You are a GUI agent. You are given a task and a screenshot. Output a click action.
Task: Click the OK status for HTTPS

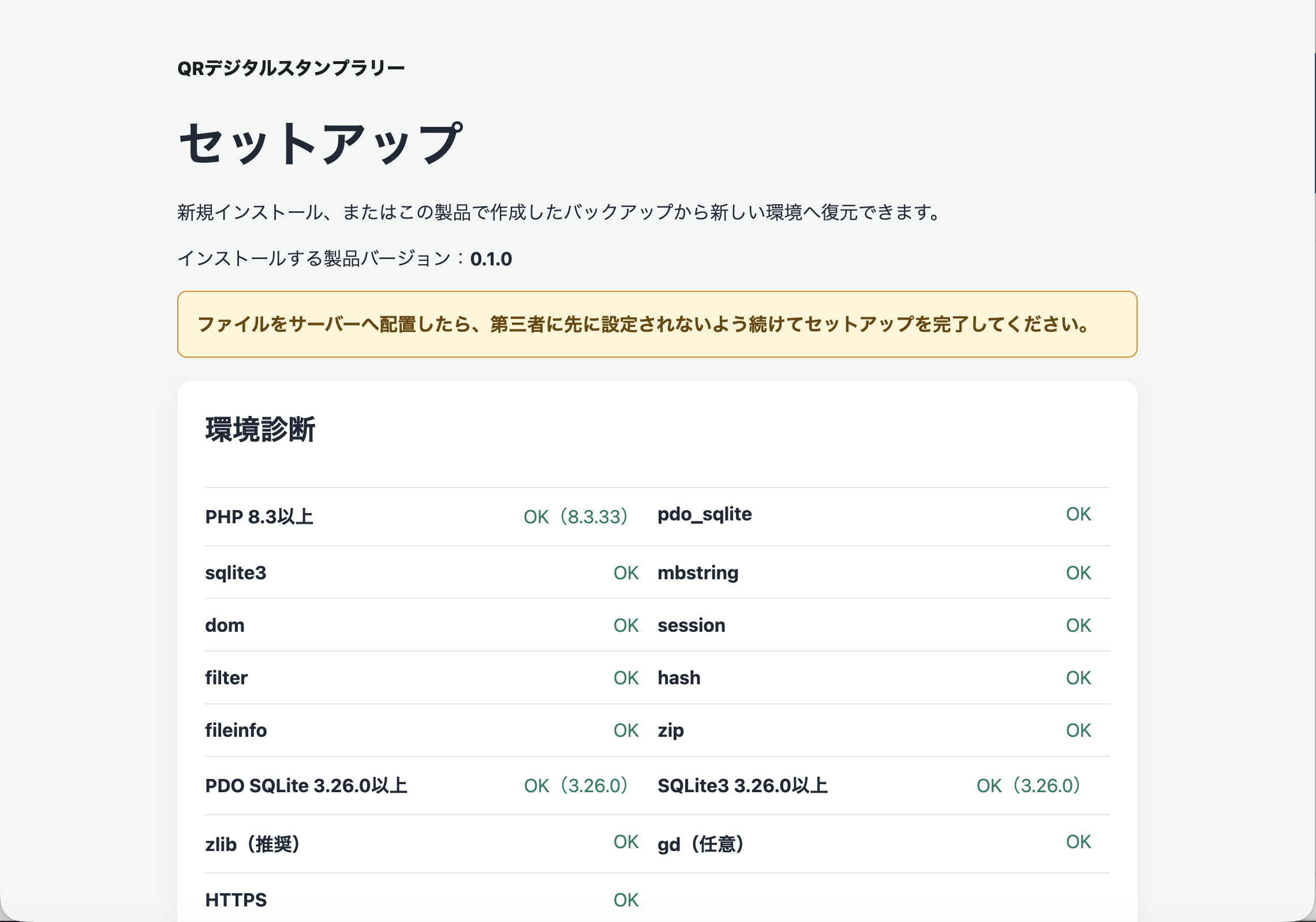(x=626, y=900)
